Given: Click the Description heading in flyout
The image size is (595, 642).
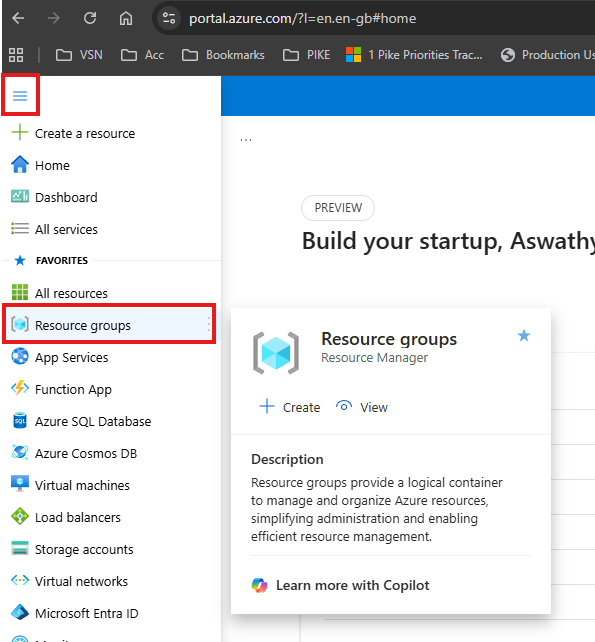Looking at the screenshot, I should (287, 459).
